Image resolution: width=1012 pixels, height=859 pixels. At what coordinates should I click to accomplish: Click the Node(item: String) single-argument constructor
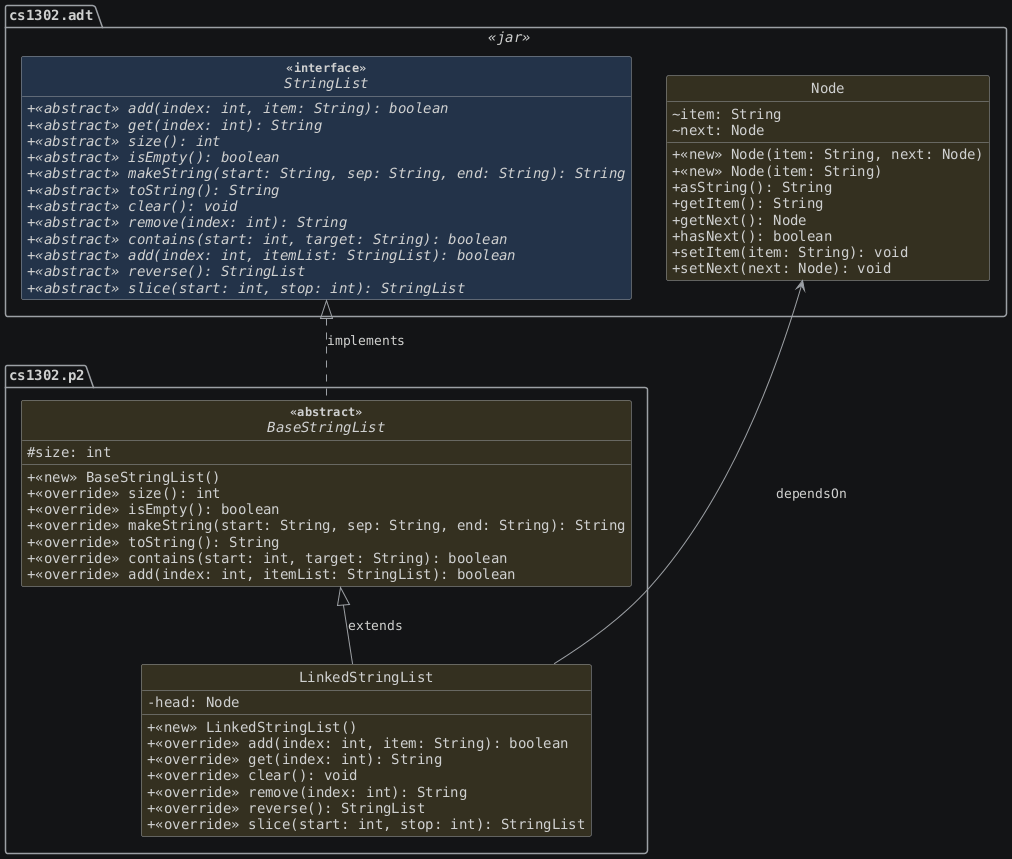pyautogui.click(x=776, y=172)
